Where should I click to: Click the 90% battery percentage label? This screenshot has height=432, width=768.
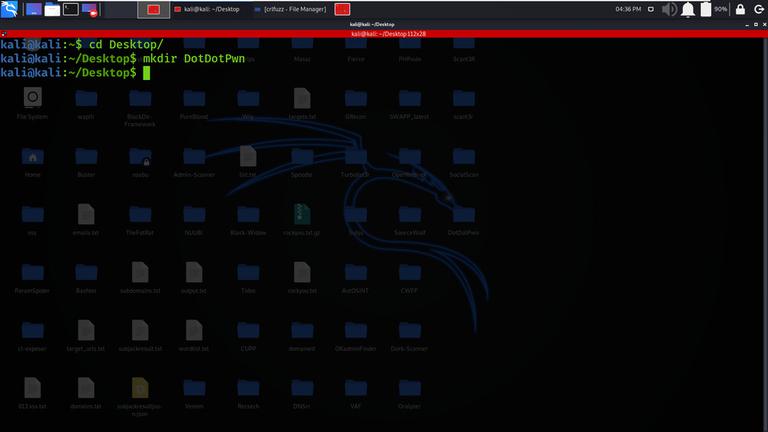[720, 9]
